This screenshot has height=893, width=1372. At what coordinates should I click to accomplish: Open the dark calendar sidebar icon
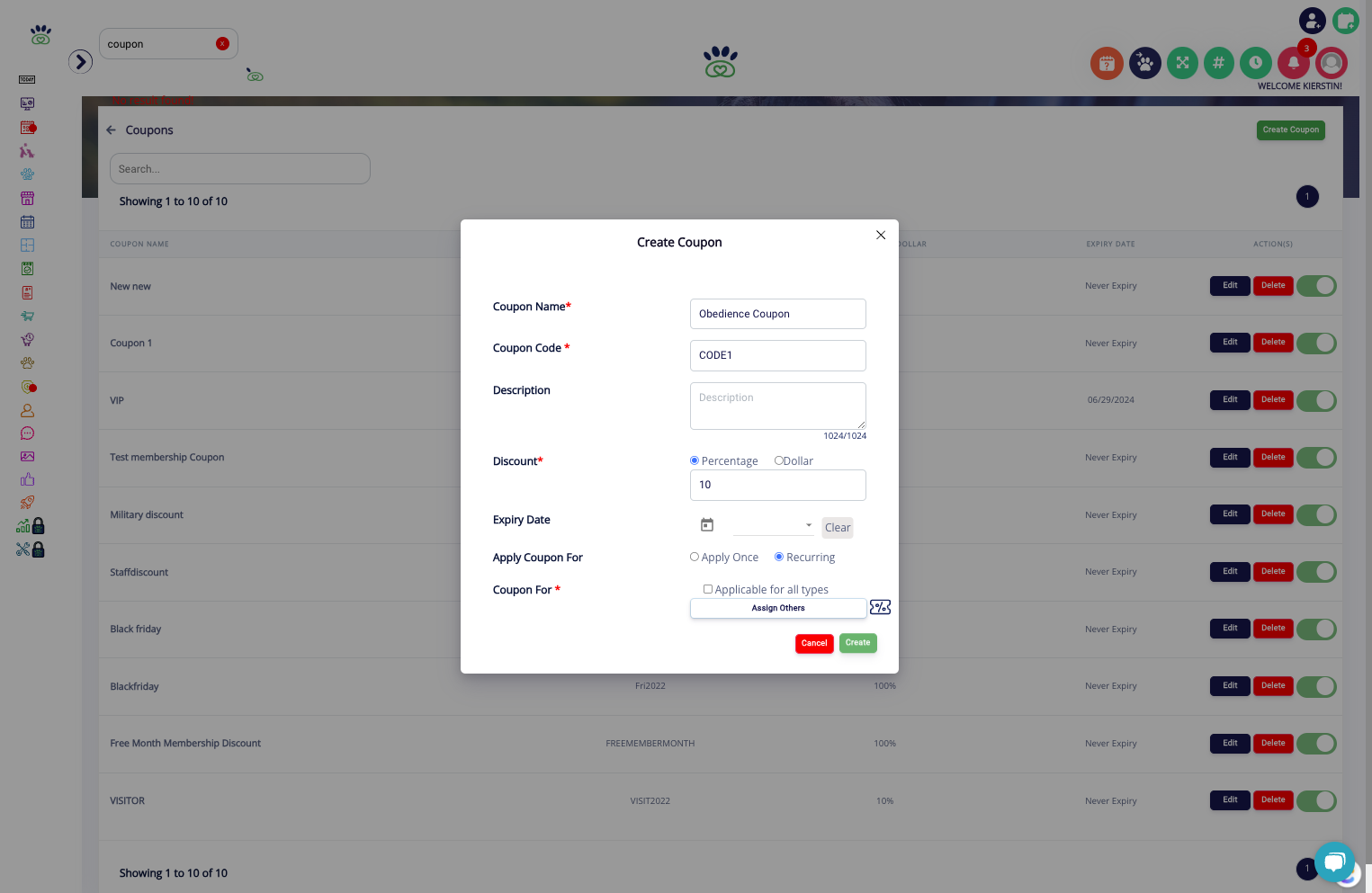coord(27,221)
